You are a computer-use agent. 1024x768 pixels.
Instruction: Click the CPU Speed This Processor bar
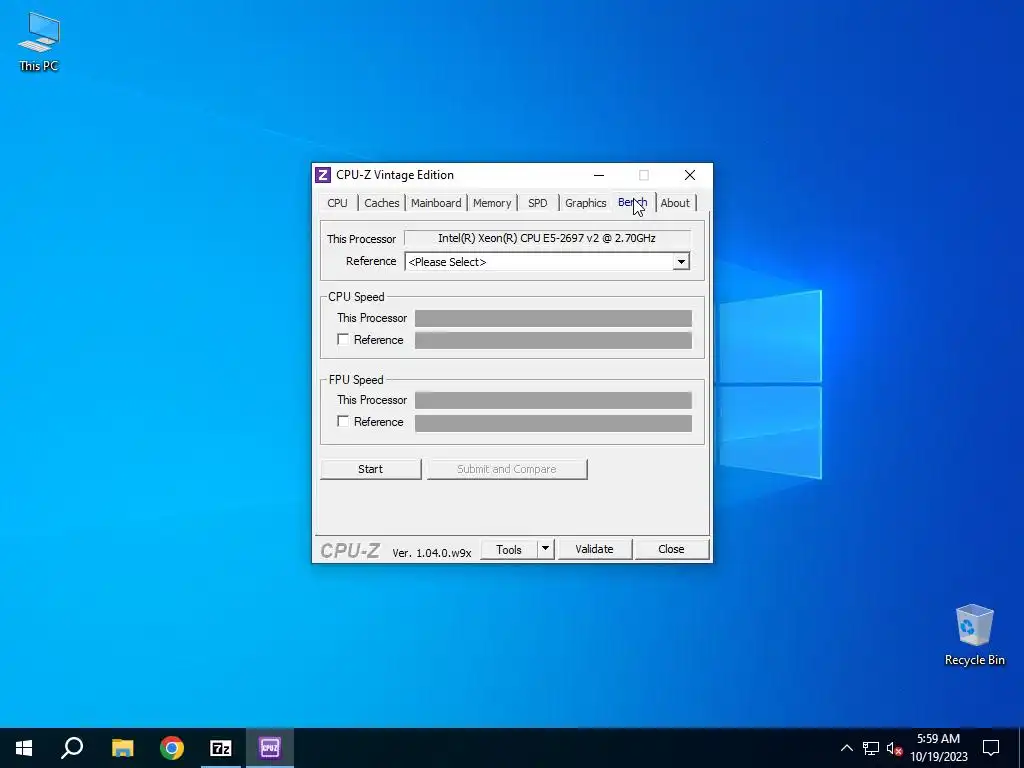(x=553, y=318)
